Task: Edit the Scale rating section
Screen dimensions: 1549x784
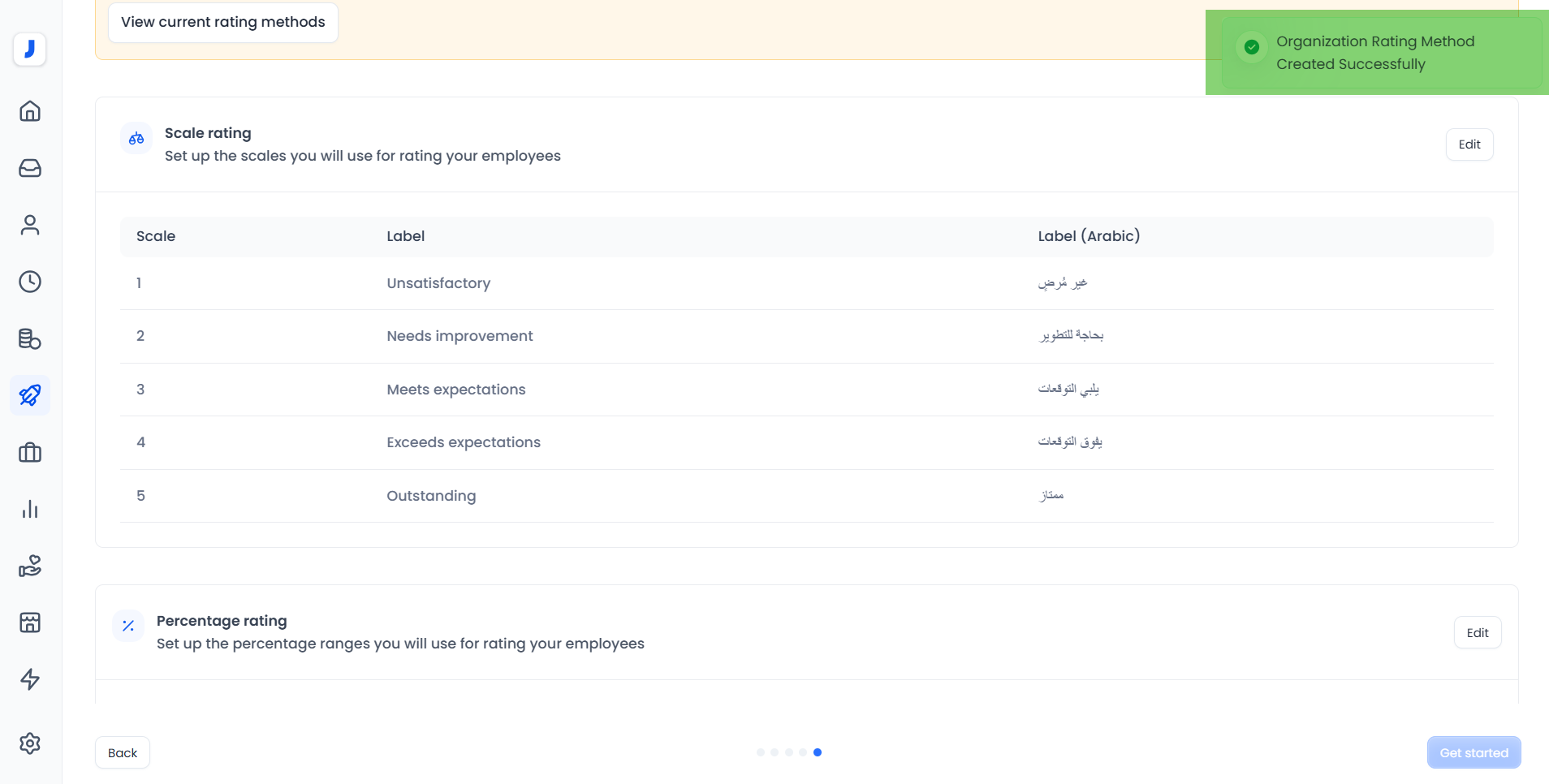Action: pos(1469,144)
